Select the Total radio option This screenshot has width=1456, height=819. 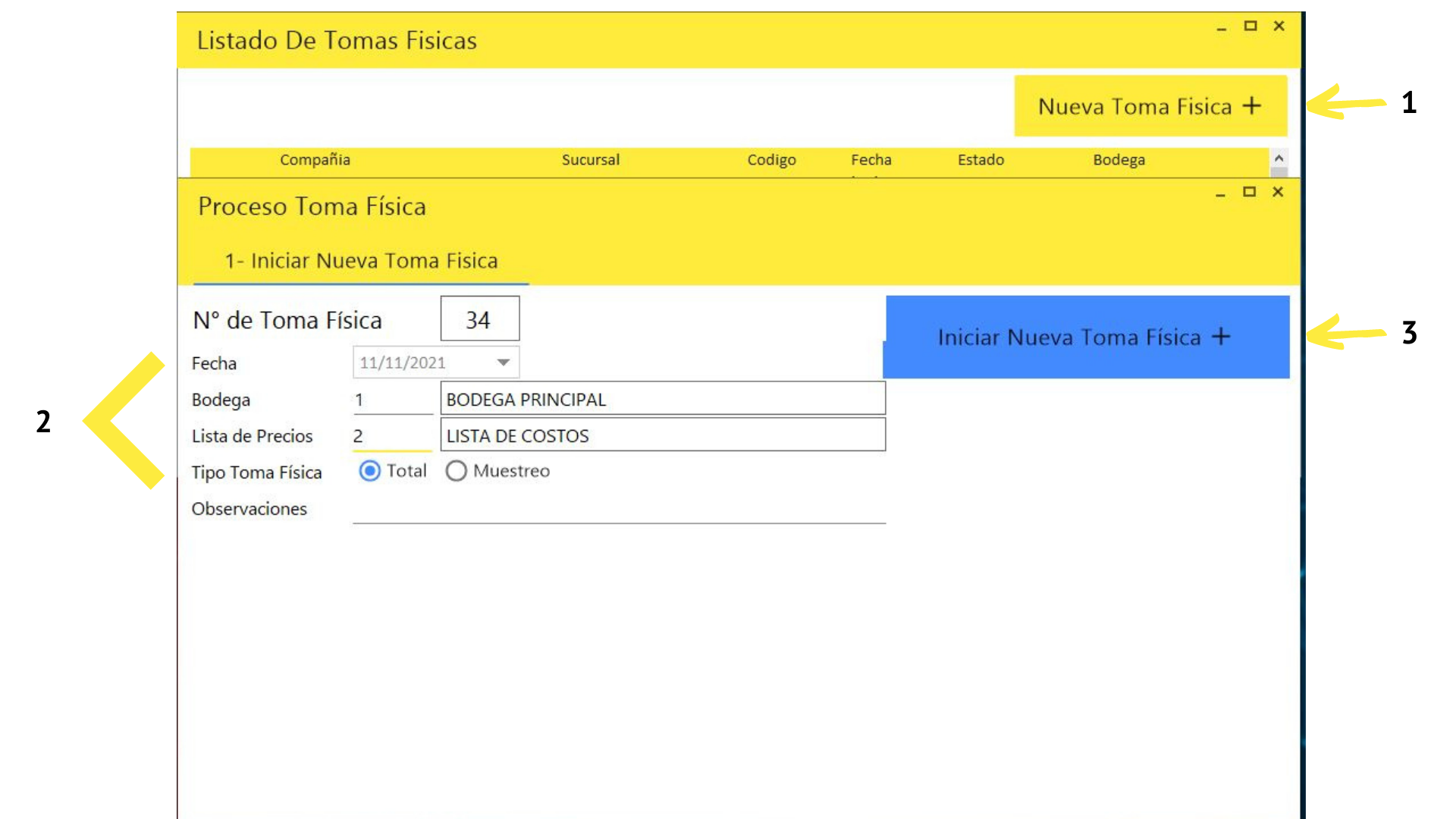pos(370,471)
